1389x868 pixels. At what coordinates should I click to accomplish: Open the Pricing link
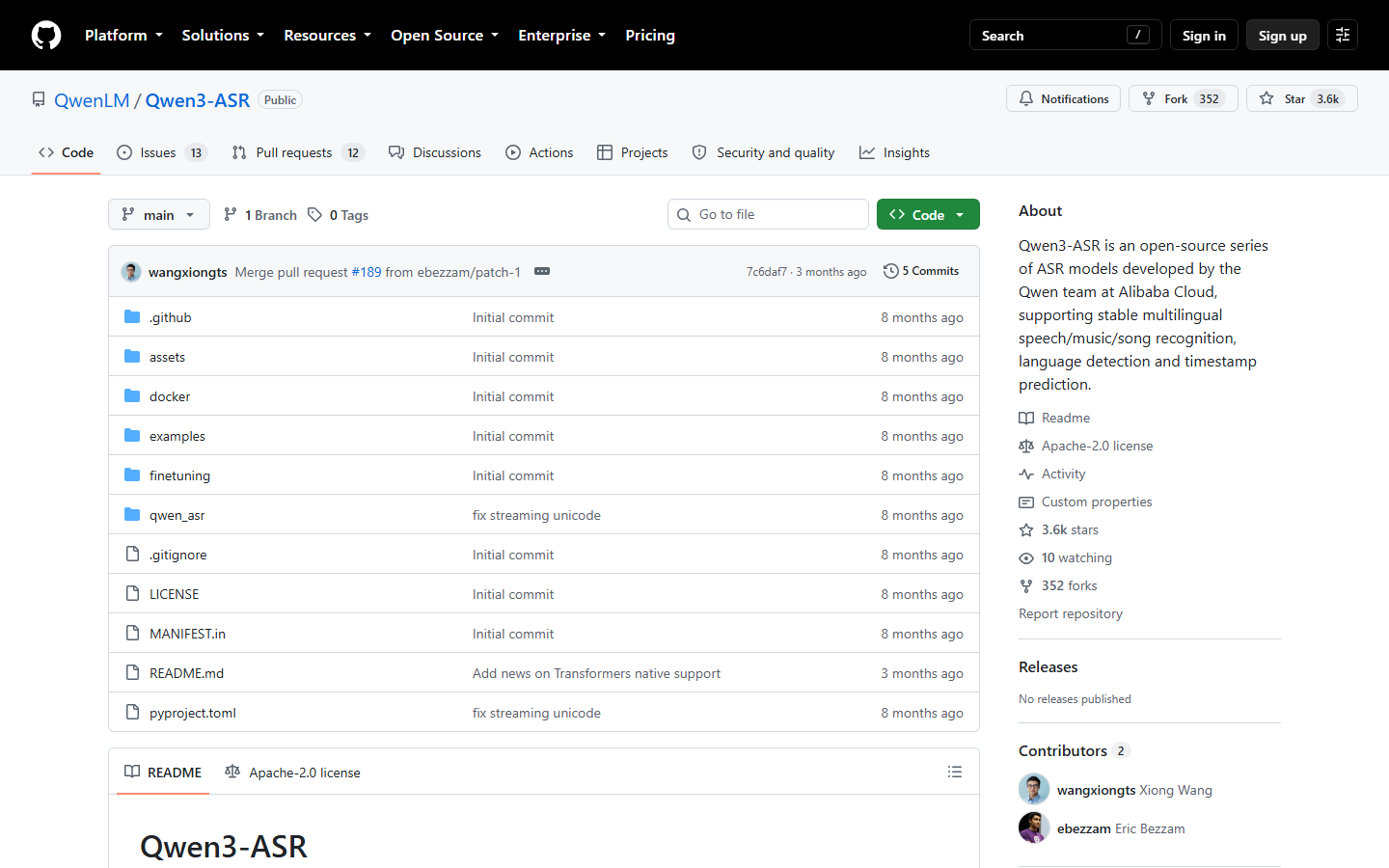tap(650, 36)
